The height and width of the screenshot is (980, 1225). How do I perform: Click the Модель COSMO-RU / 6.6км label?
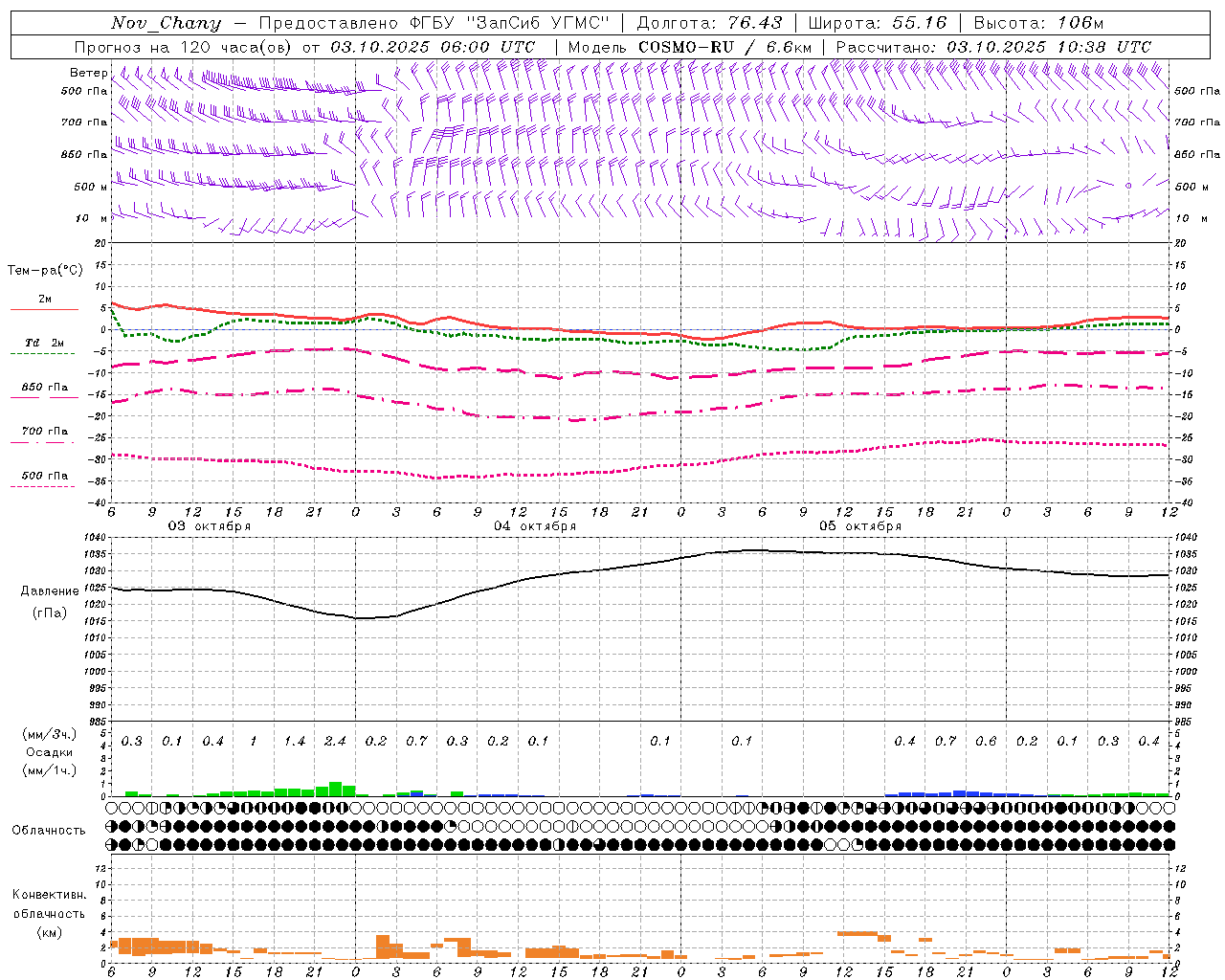point(690,47)
